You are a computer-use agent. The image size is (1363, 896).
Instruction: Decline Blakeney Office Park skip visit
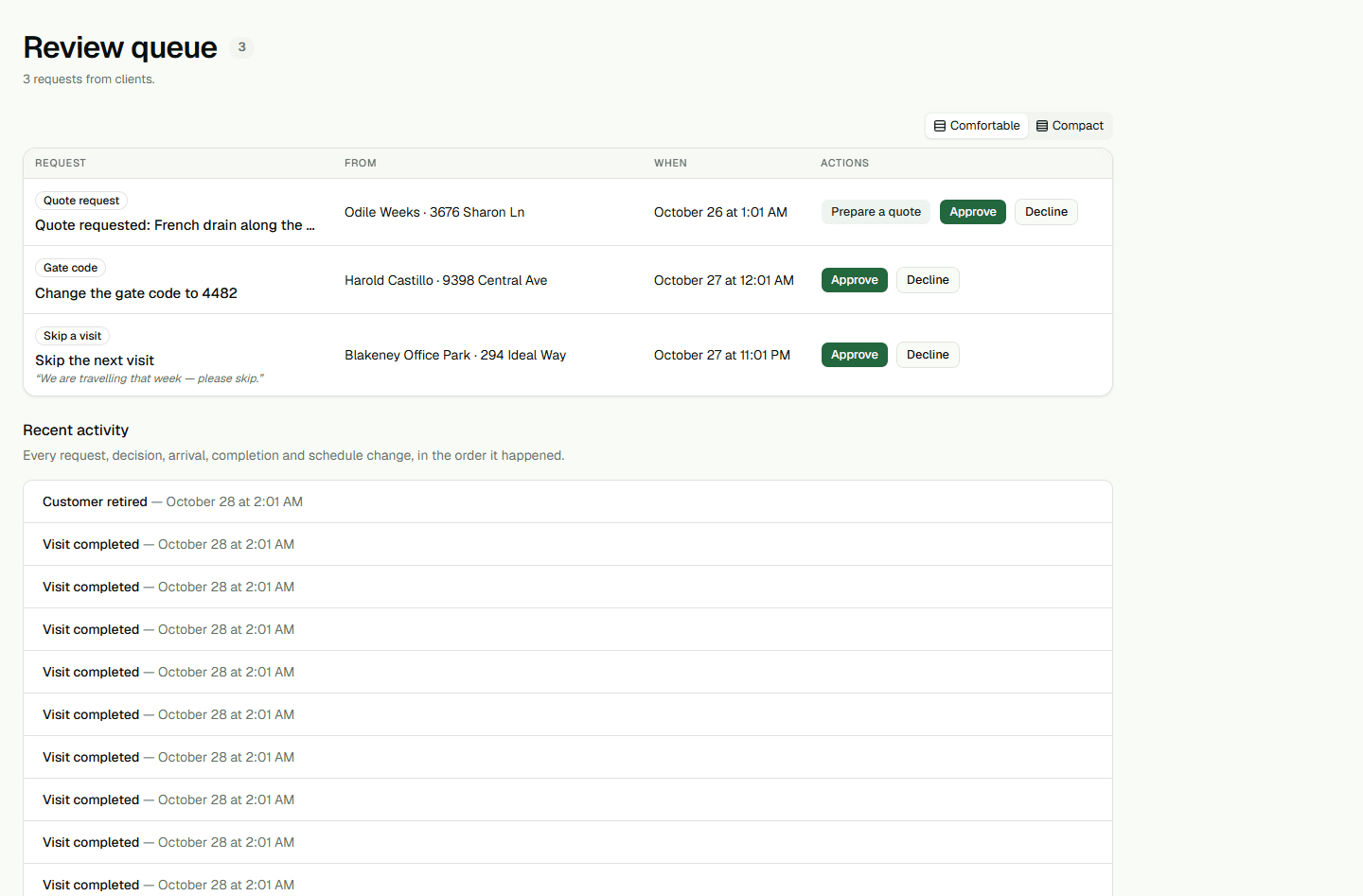click(x=928, y=355)
